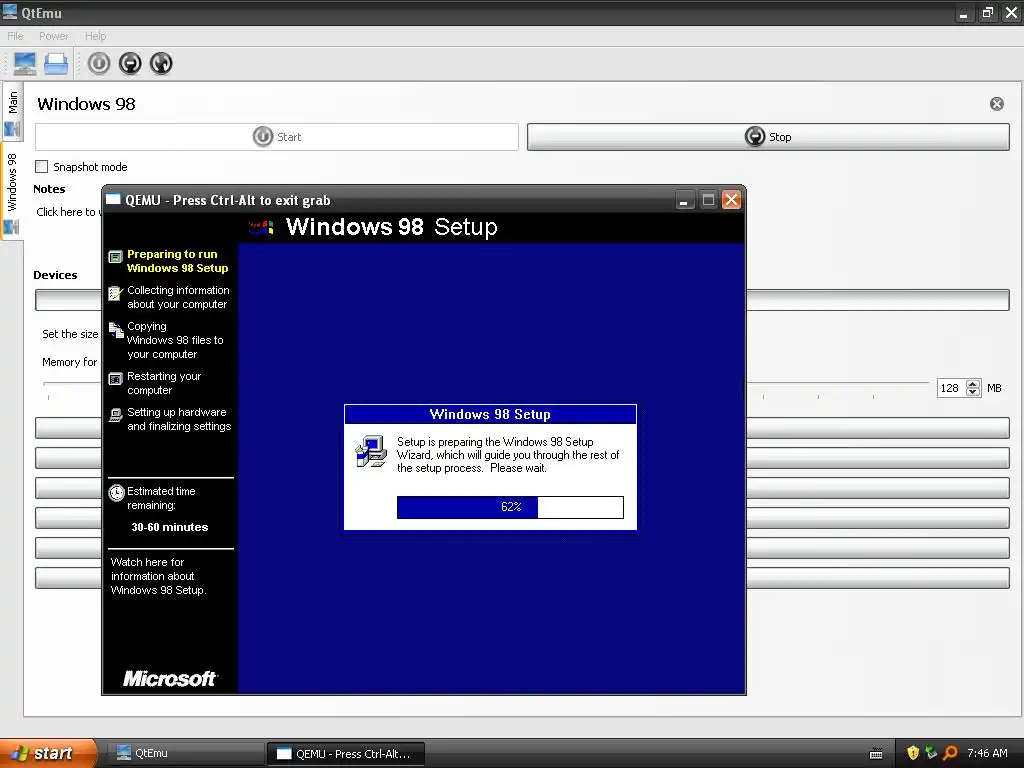Image resolution: width=1024 pixels, height=768 pixels.
Task: Click 'Collecting information about your computer' step text
Action: (178, 297)
